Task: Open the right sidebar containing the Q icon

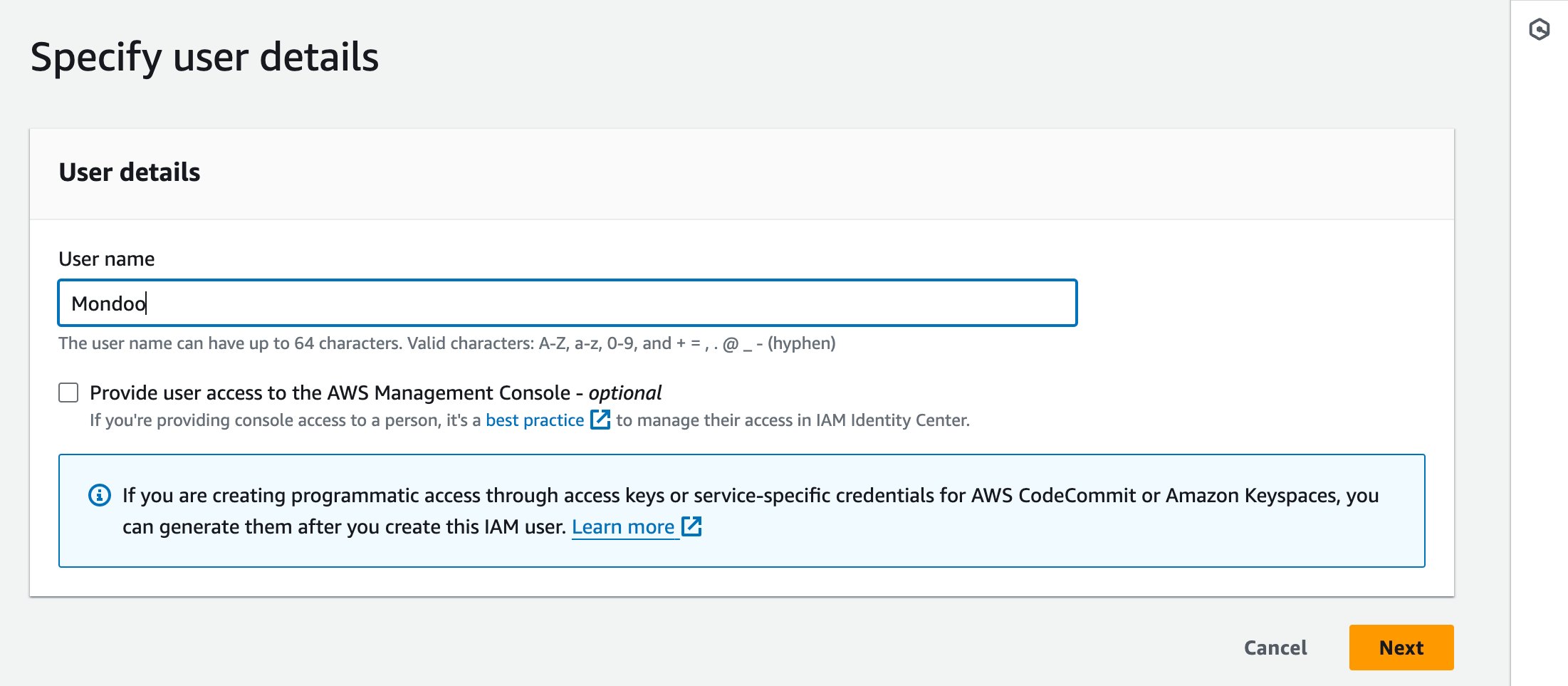Action: [1538, 29]
